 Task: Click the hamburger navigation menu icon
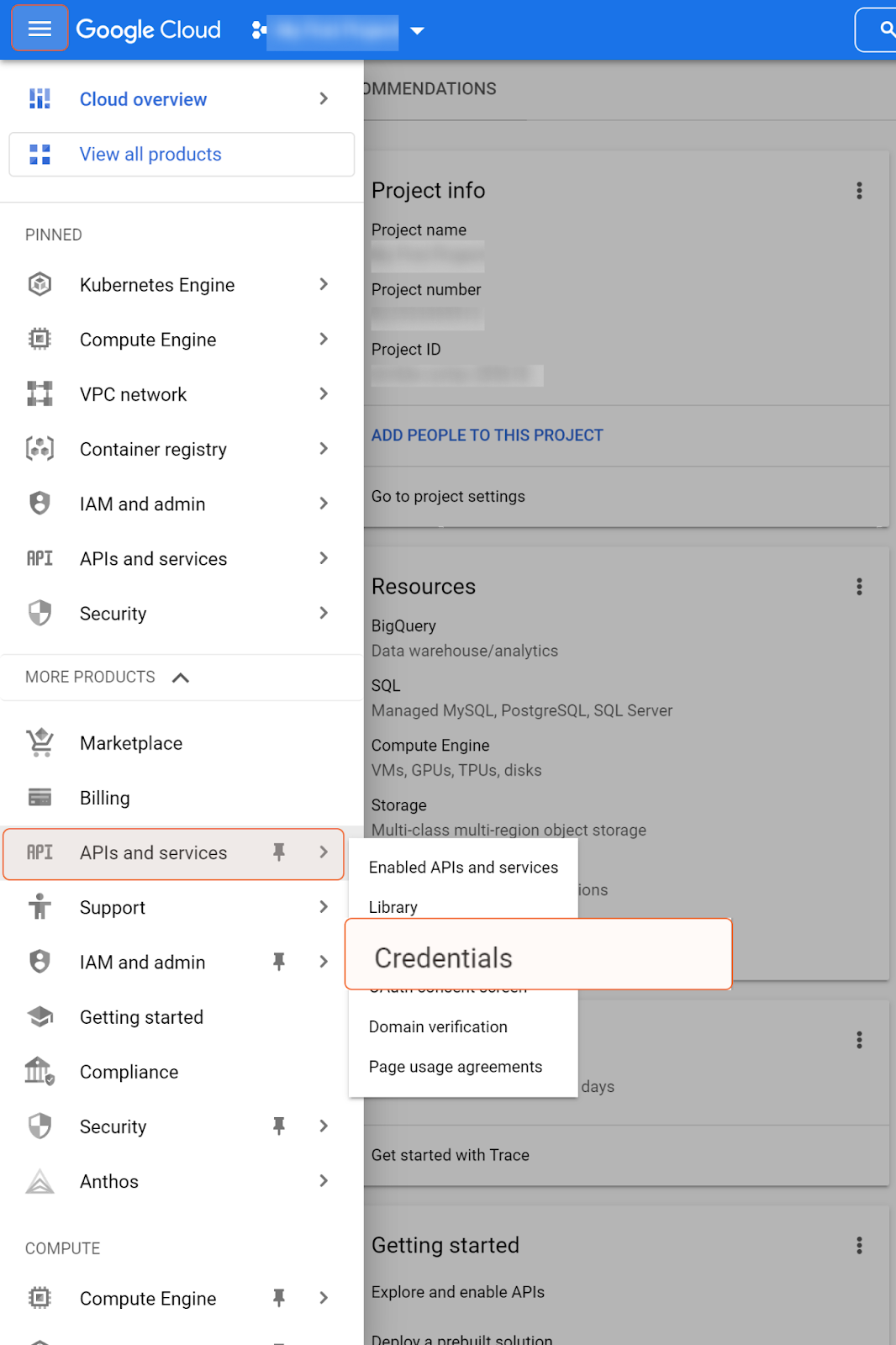click(40, 29)
